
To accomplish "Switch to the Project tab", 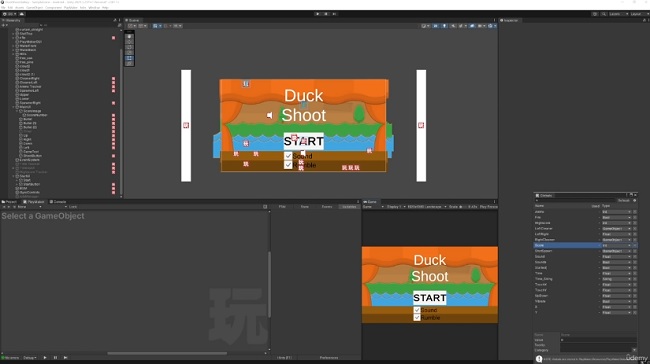I will 9,201.
